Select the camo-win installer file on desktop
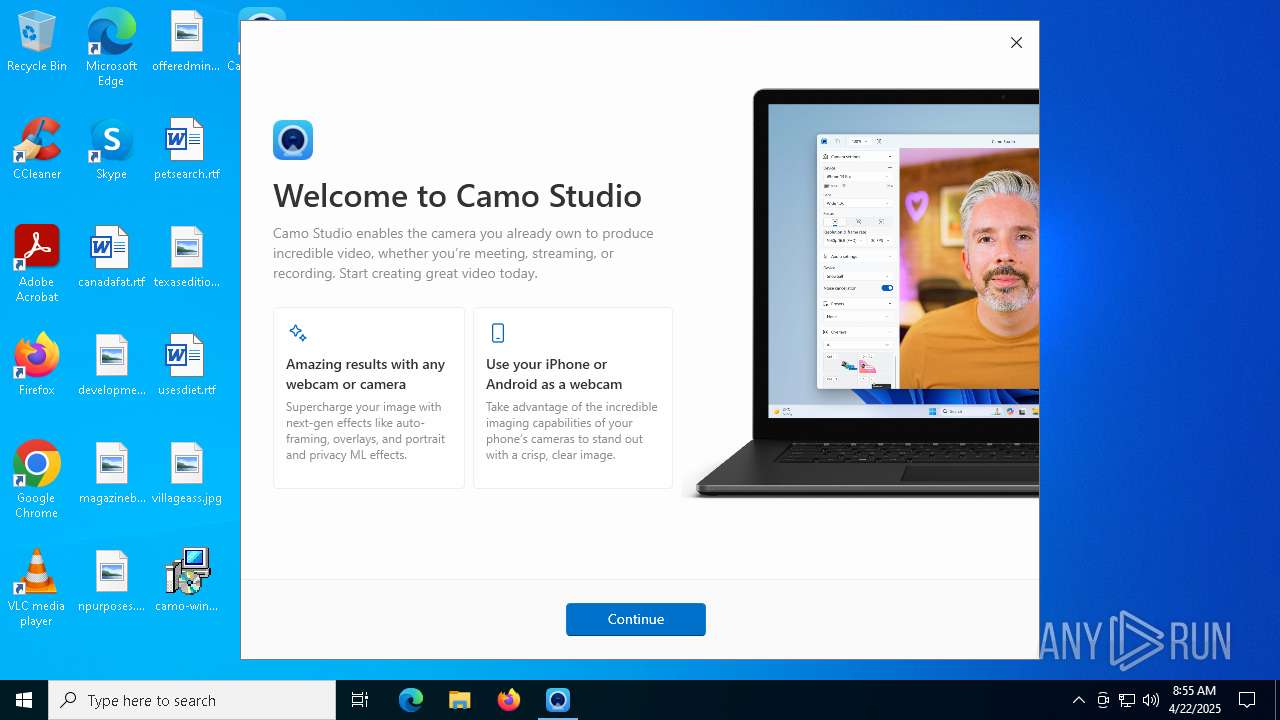Viewport: 1280px width, 720px height. (x=187, y=580)
